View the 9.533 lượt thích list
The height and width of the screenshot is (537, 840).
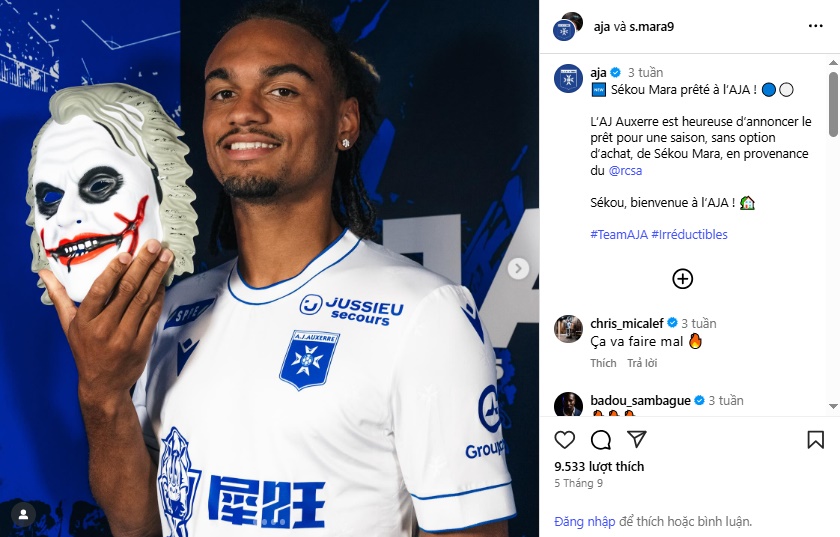pos(599,466)
